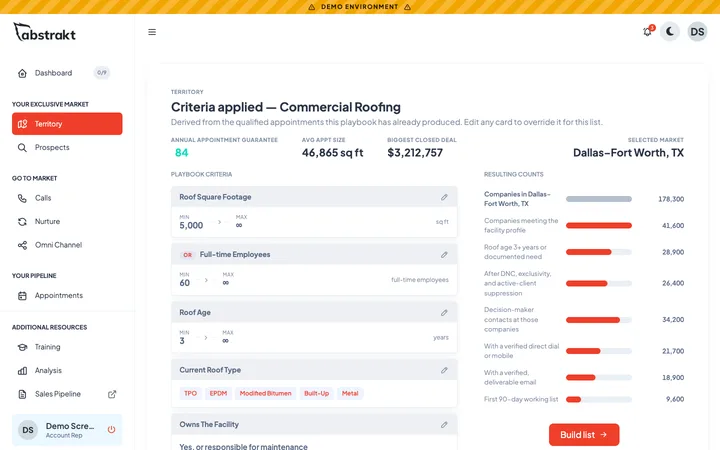Click the Appointments calendar icon
Screen dimensions: 720x450
click(22, 296)
